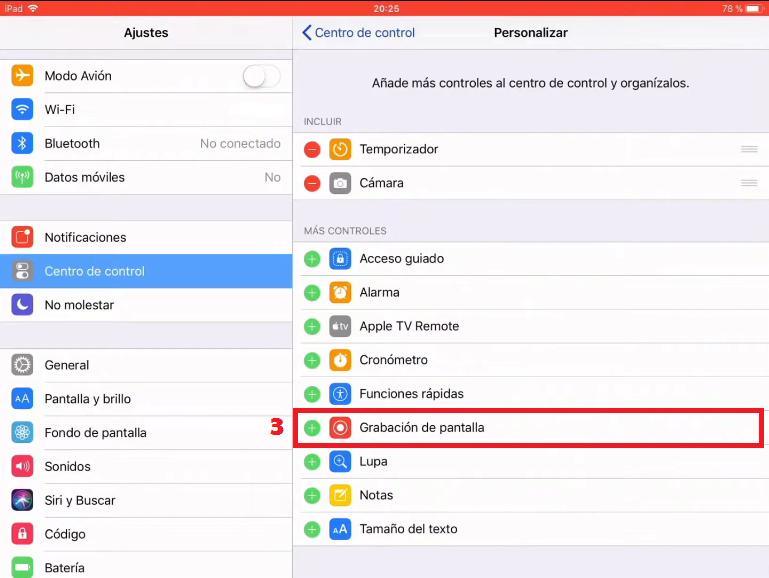Add Apple TV Remote with green plus
The image size is (769, 578).
(x=312, y=327)
